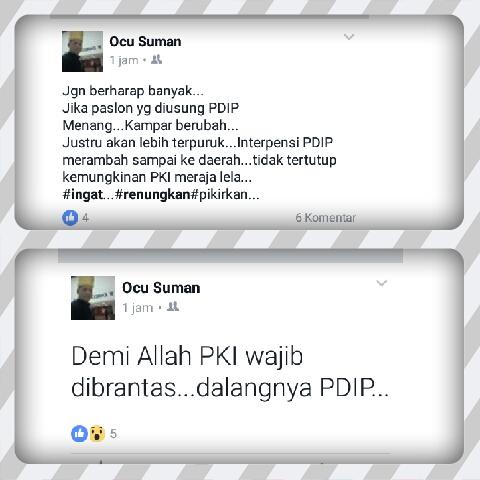View who reacted via the count 5
The image size is (480, 480).
113,434
